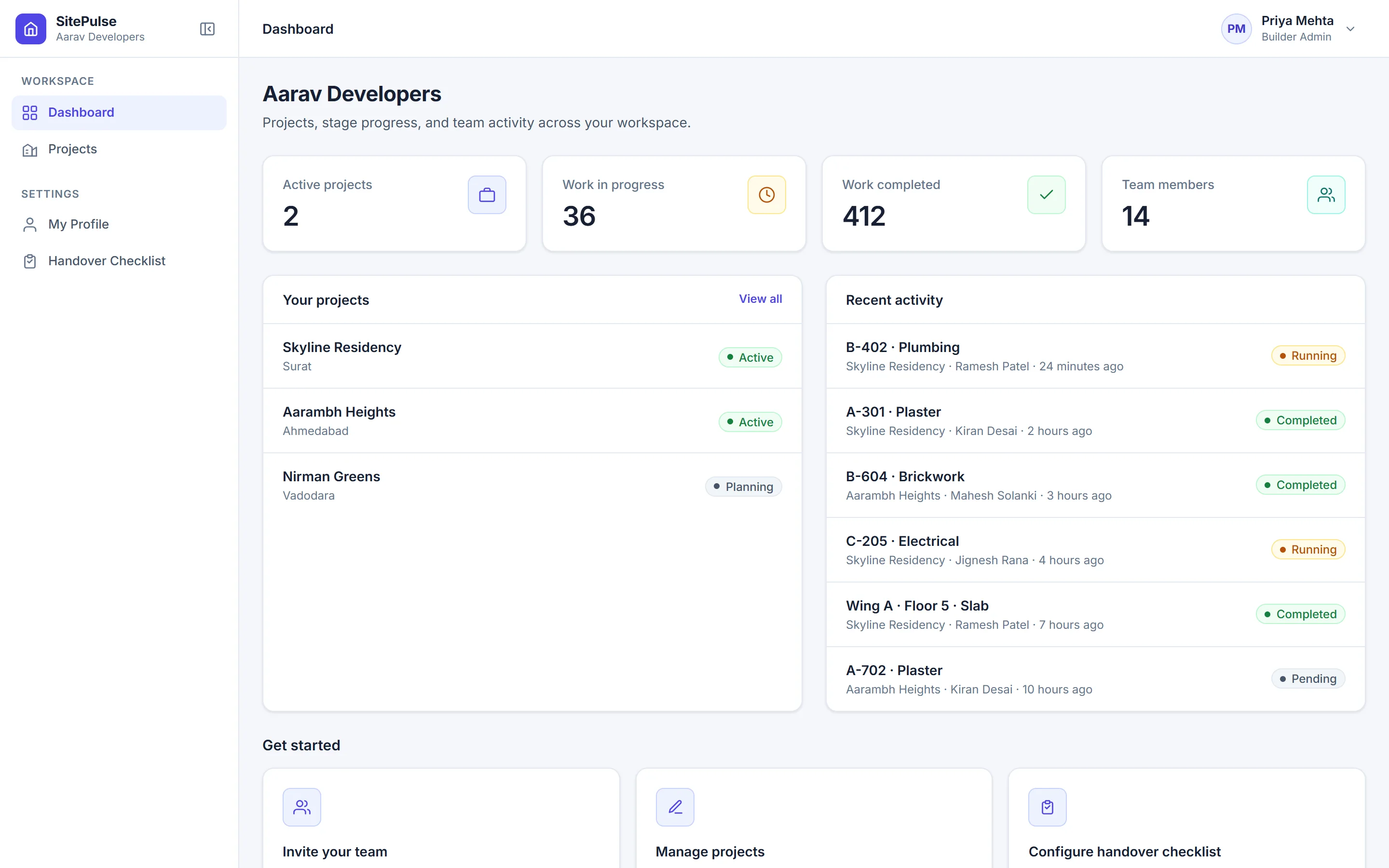Screen dimensions: 1389x868
Task: Click the My Profile person icon
Action: tap(30, 224)
